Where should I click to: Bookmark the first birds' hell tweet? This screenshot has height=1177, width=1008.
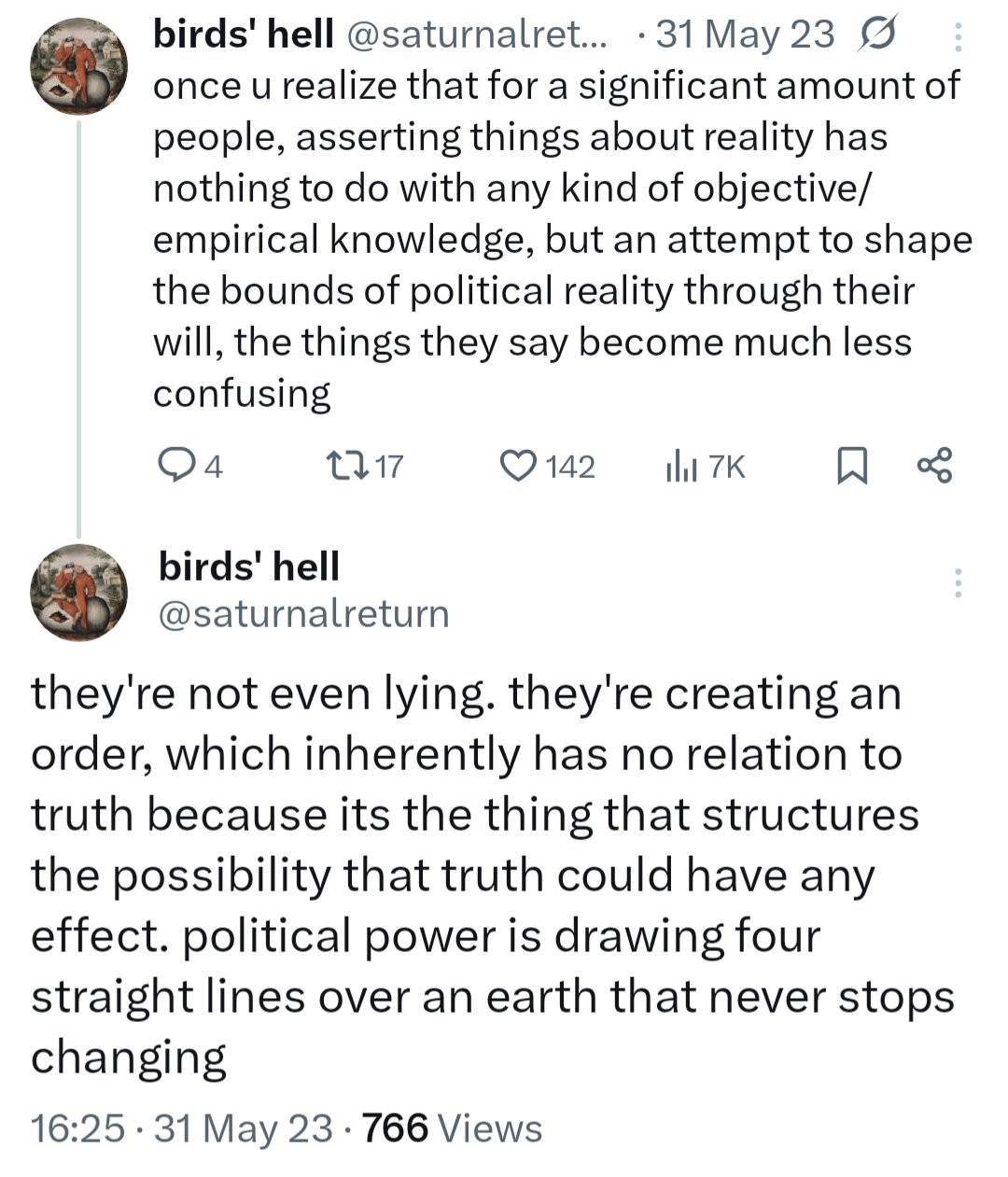(x=851, y=464)
